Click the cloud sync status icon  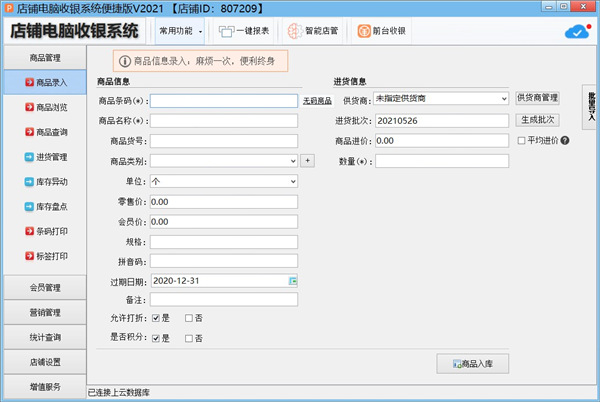[578, 31]
